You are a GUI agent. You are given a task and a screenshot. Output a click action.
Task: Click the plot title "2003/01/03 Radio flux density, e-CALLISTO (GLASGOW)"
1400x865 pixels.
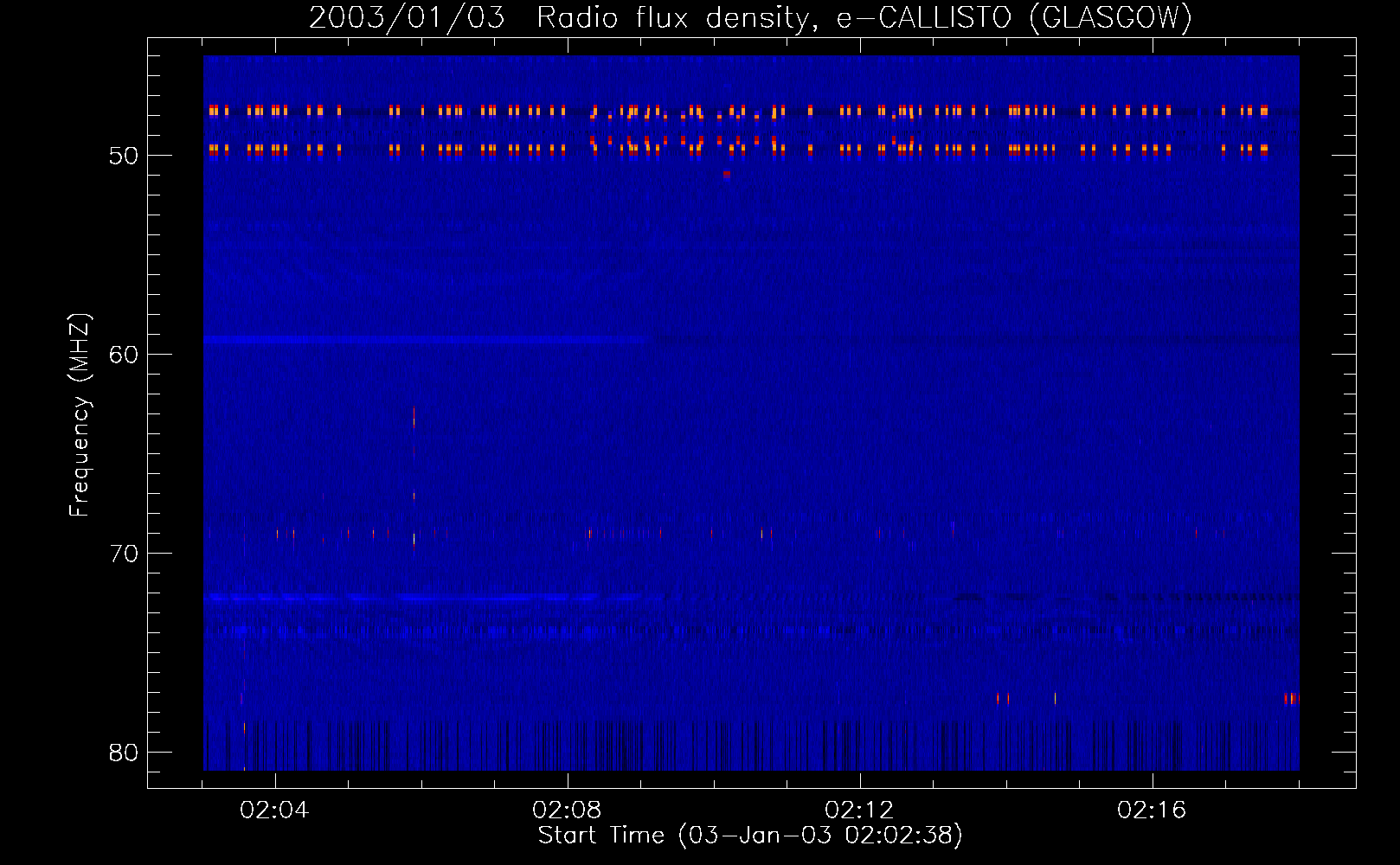[750, 18]
